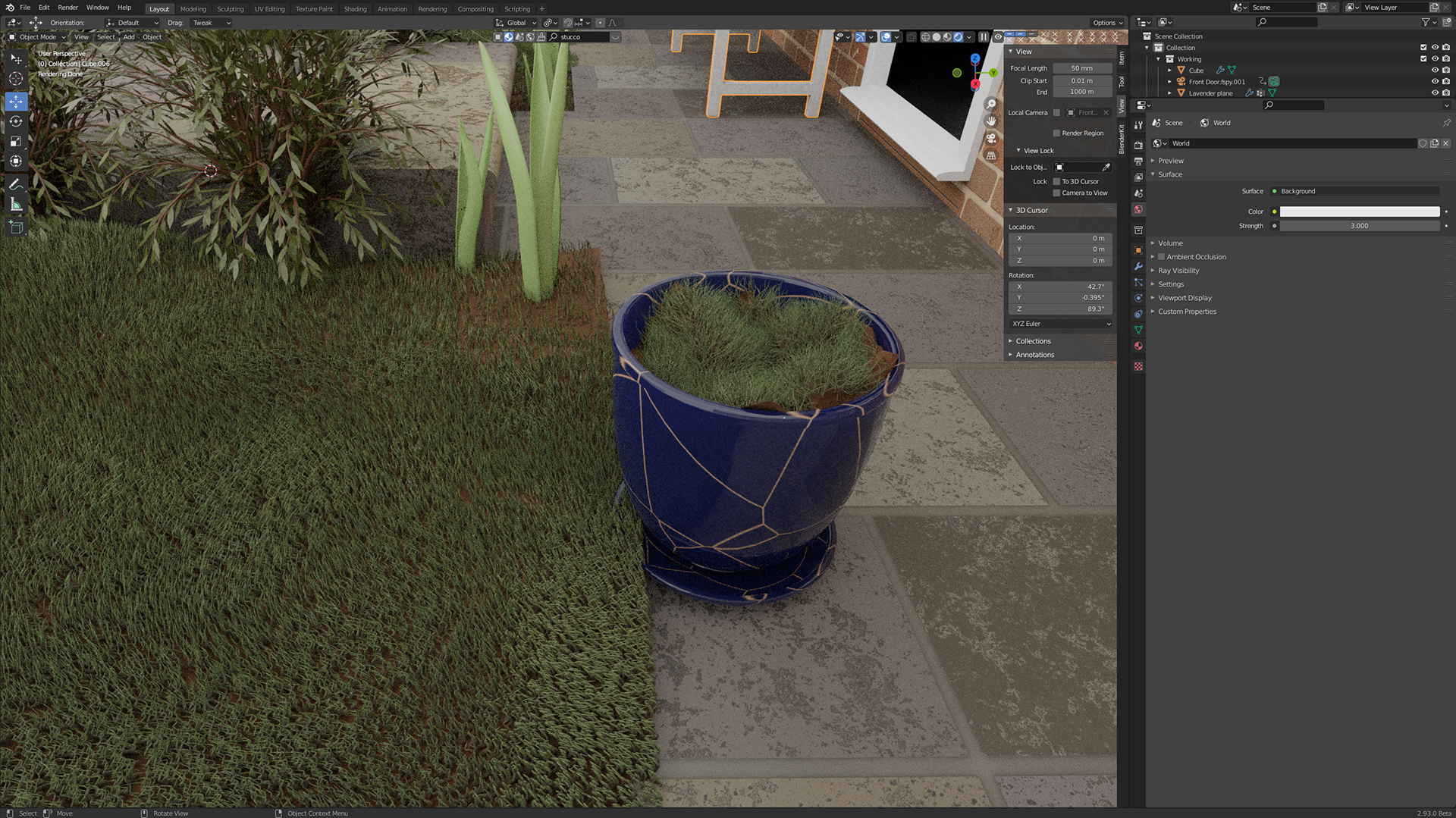Hide the Cube object in viewport
The image size is (1456, 818).
click(x=1435, y=71)
